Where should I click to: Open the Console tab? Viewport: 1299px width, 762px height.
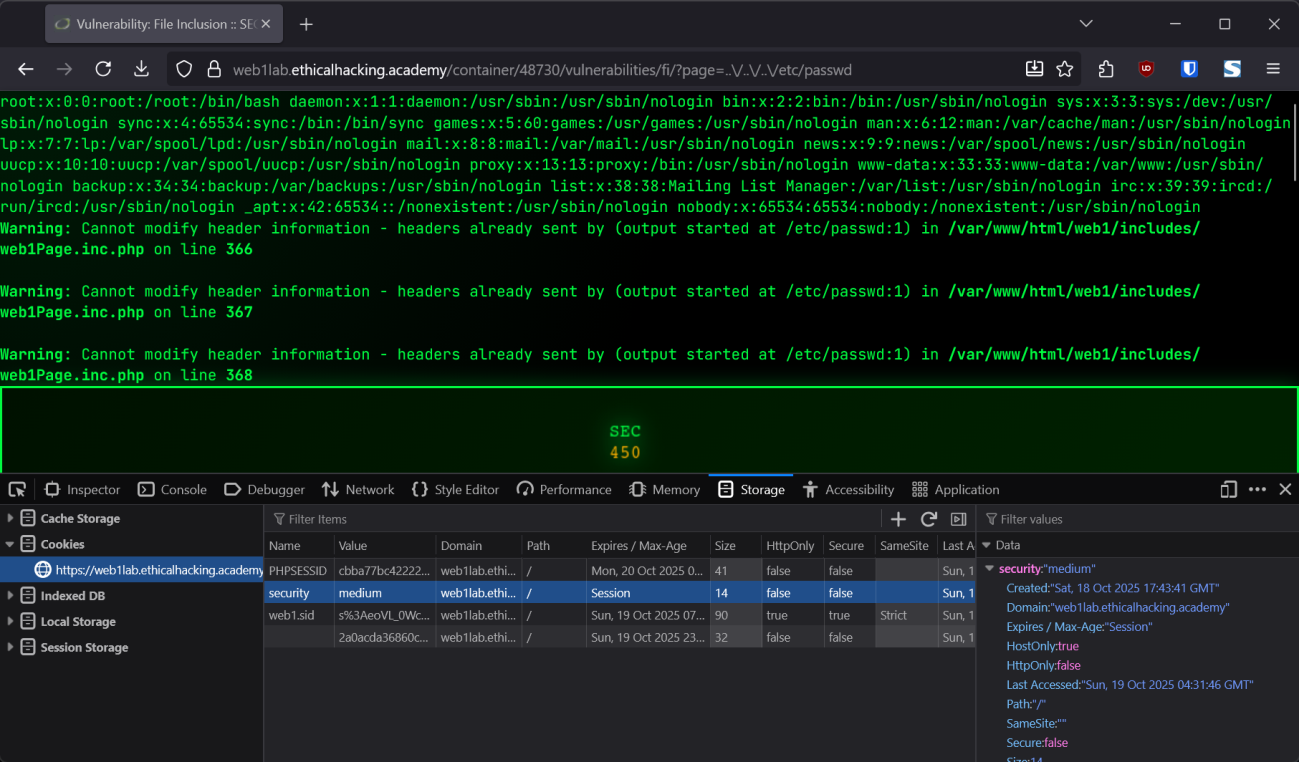pyautogui.click(x=172, y=489)
